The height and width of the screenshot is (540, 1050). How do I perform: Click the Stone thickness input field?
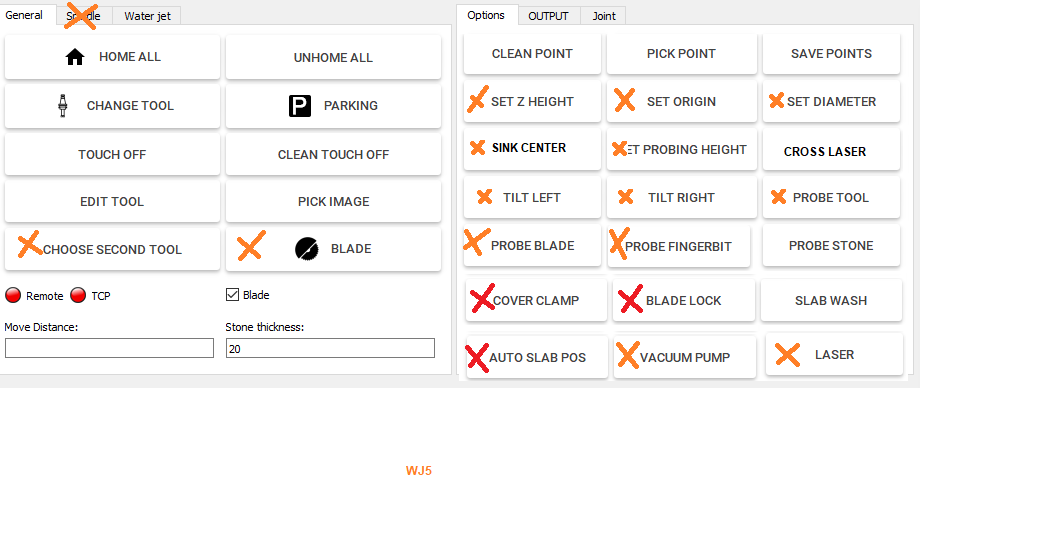click(x=330, y=348)
